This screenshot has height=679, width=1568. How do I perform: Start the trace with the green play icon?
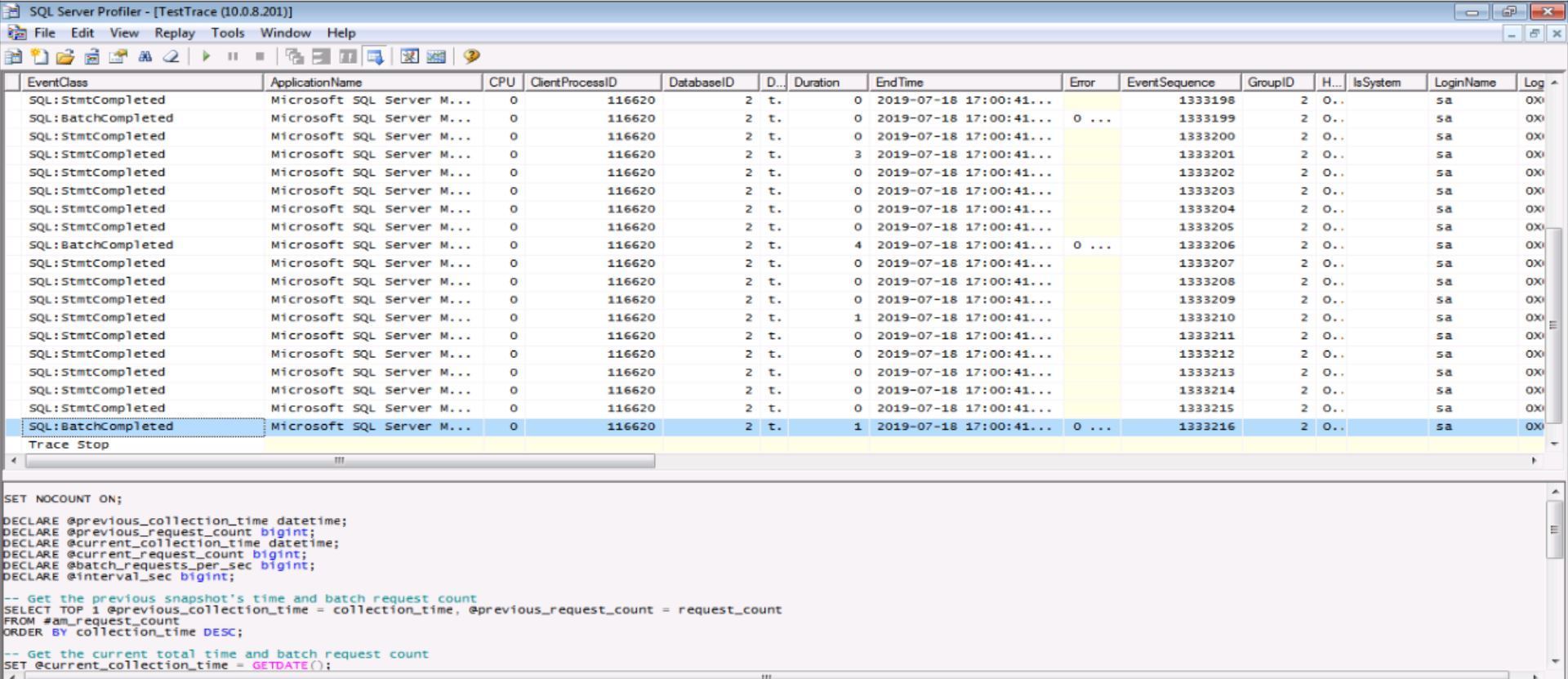tap(206, 56)
